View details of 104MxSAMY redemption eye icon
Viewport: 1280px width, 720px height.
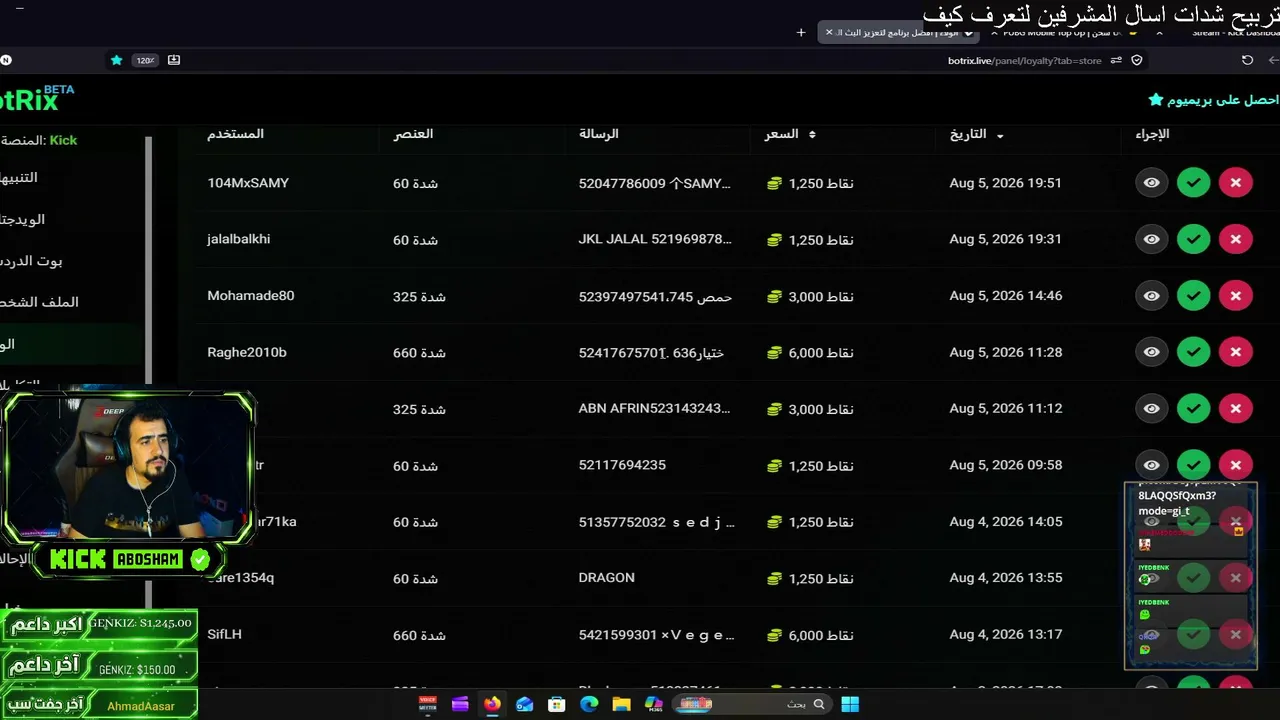click(x=1152, y=183)
